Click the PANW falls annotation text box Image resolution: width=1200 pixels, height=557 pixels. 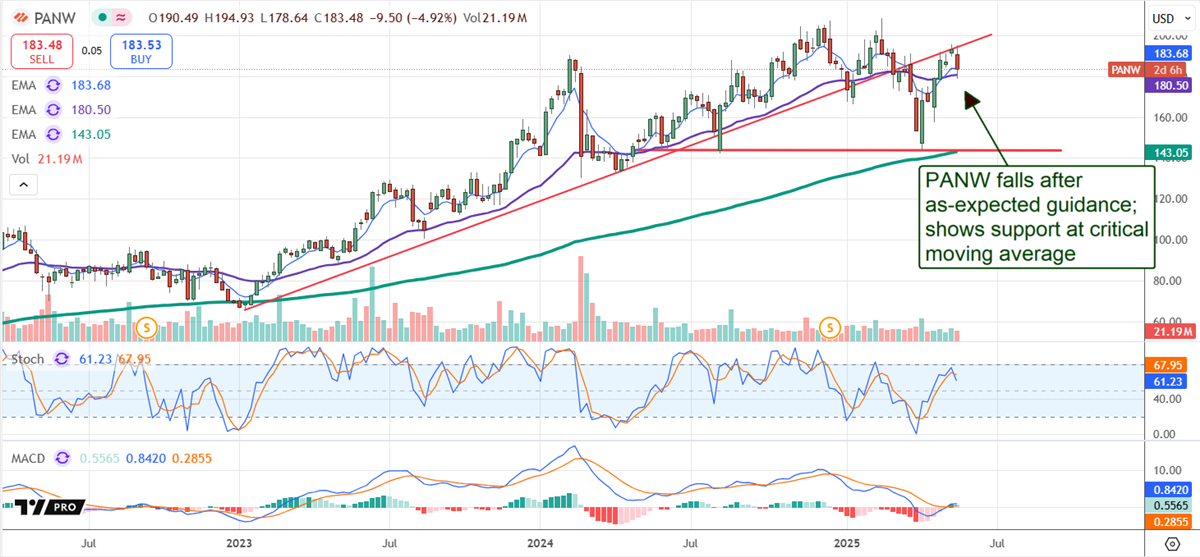(1035, 217)
